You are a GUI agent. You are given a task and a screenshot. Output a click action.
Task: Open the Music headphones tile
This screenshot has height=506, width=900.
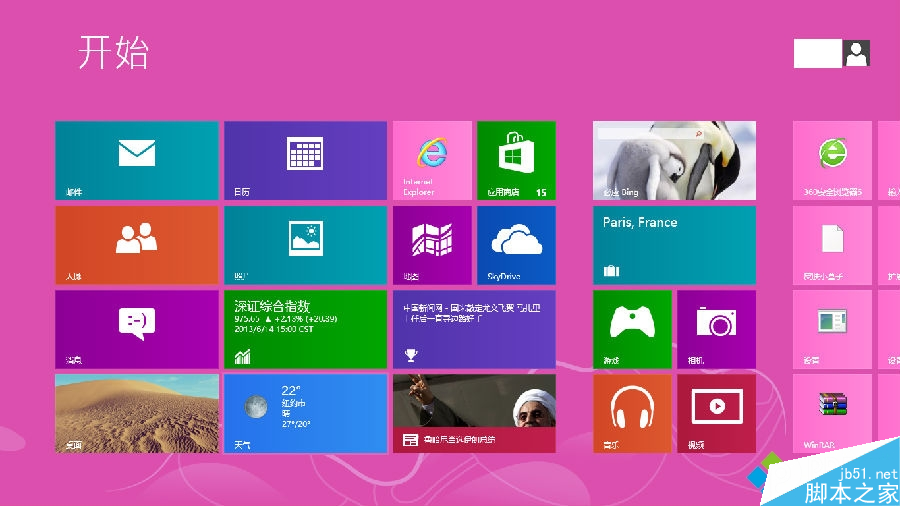(632, 412)
